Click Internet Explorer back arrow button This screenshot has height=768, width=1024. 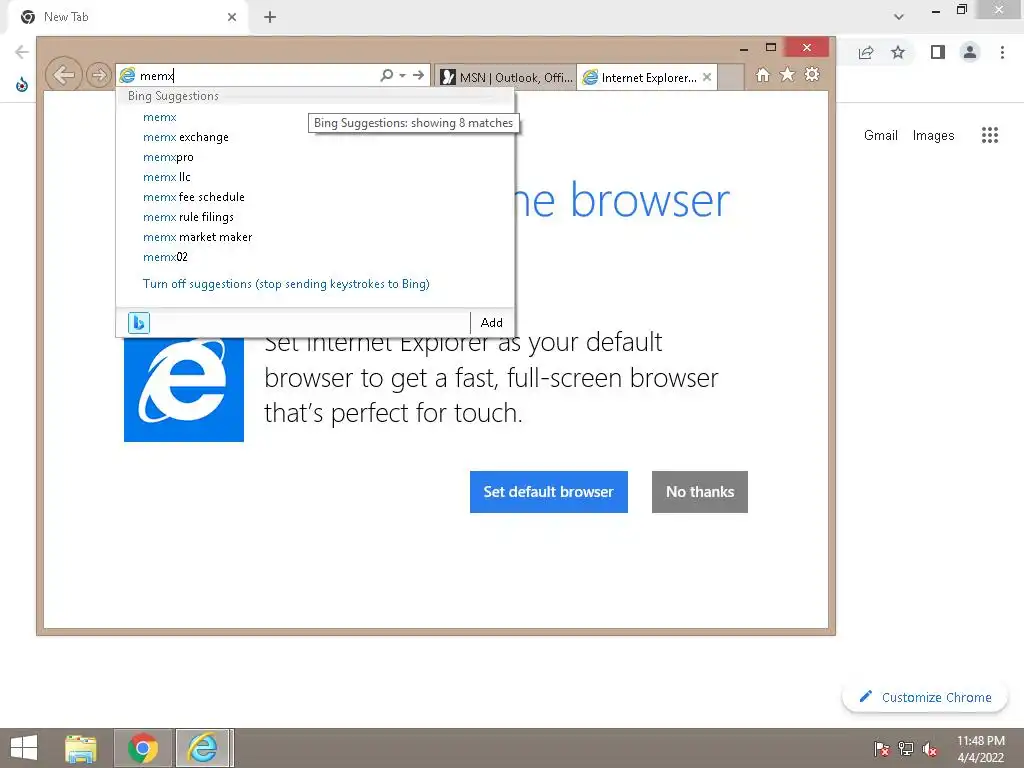tap(64, 75)
